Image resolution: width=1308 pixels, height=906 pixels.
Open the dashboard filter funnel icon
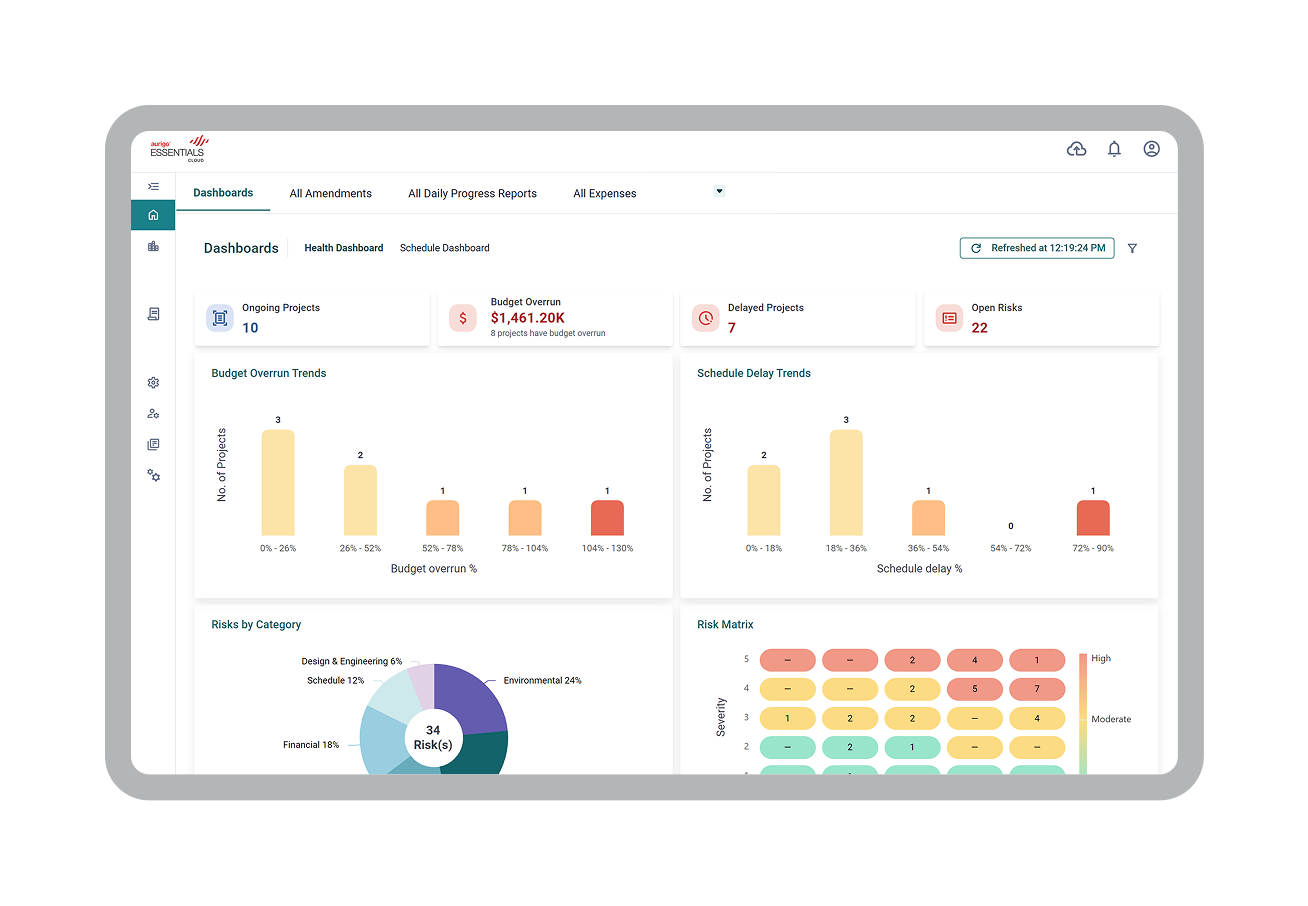(1132, 248)
